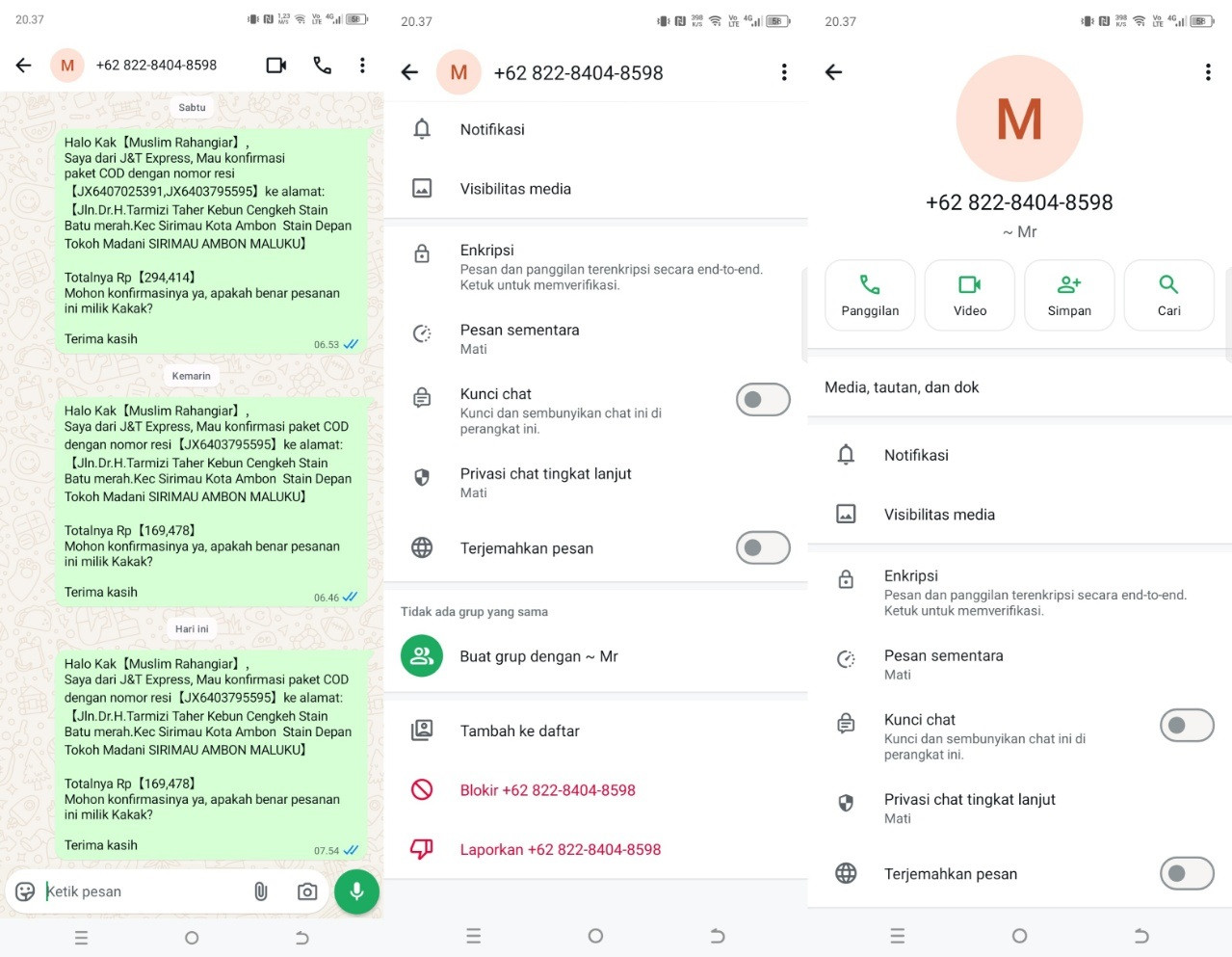Screen dimensions: 1232x957
Task: Tap the attachment paperclip icon
Action: point(261,891)
